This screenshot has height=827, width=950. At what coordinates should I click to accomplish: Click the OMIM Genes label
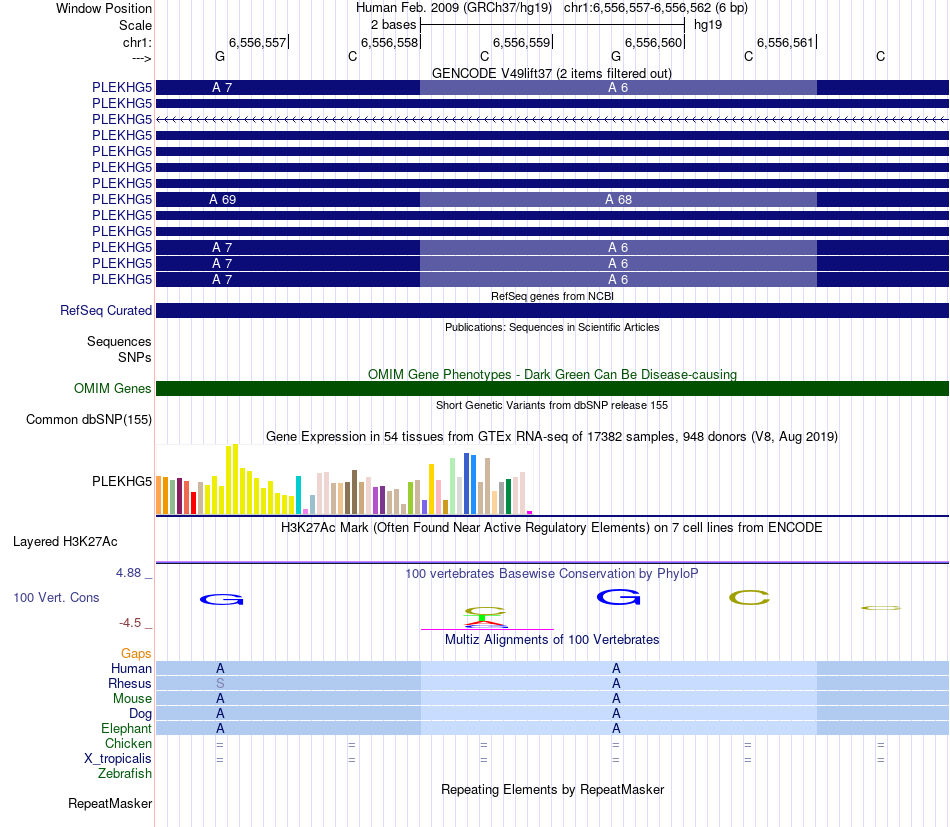112,388
